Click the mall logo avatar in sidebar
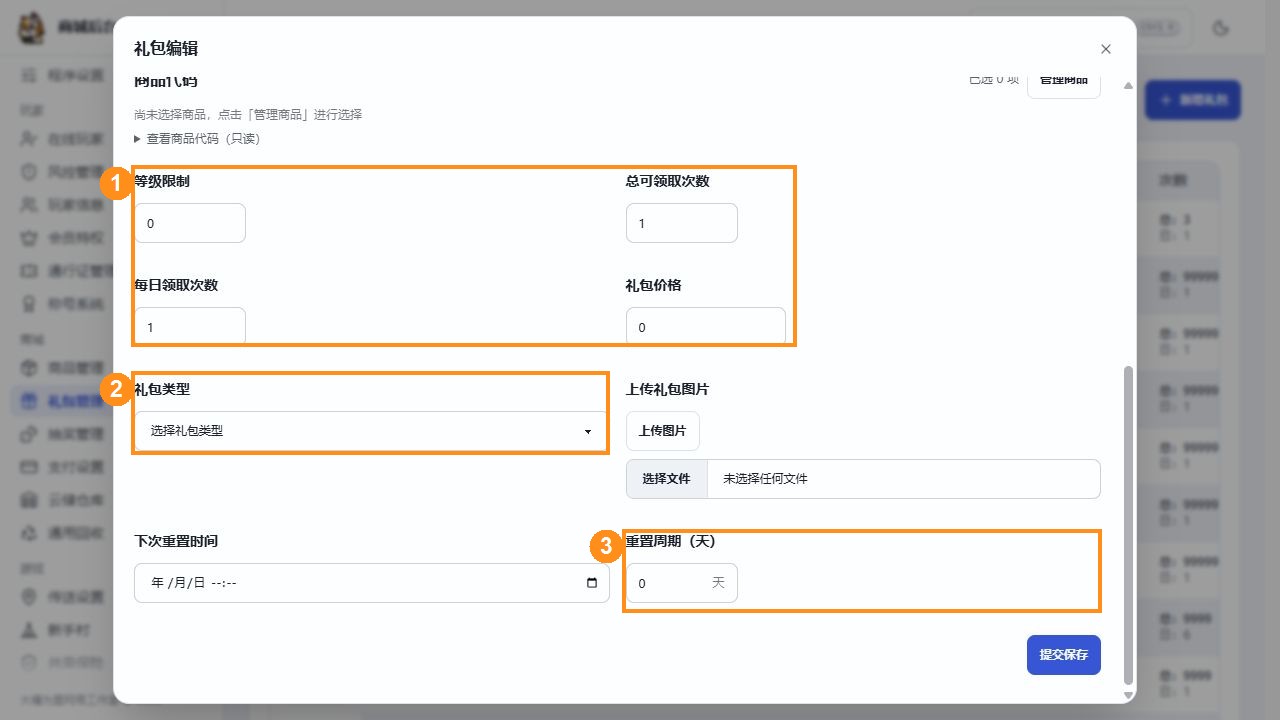Viewport: 1280px width, 720px height. coord(32,28)
